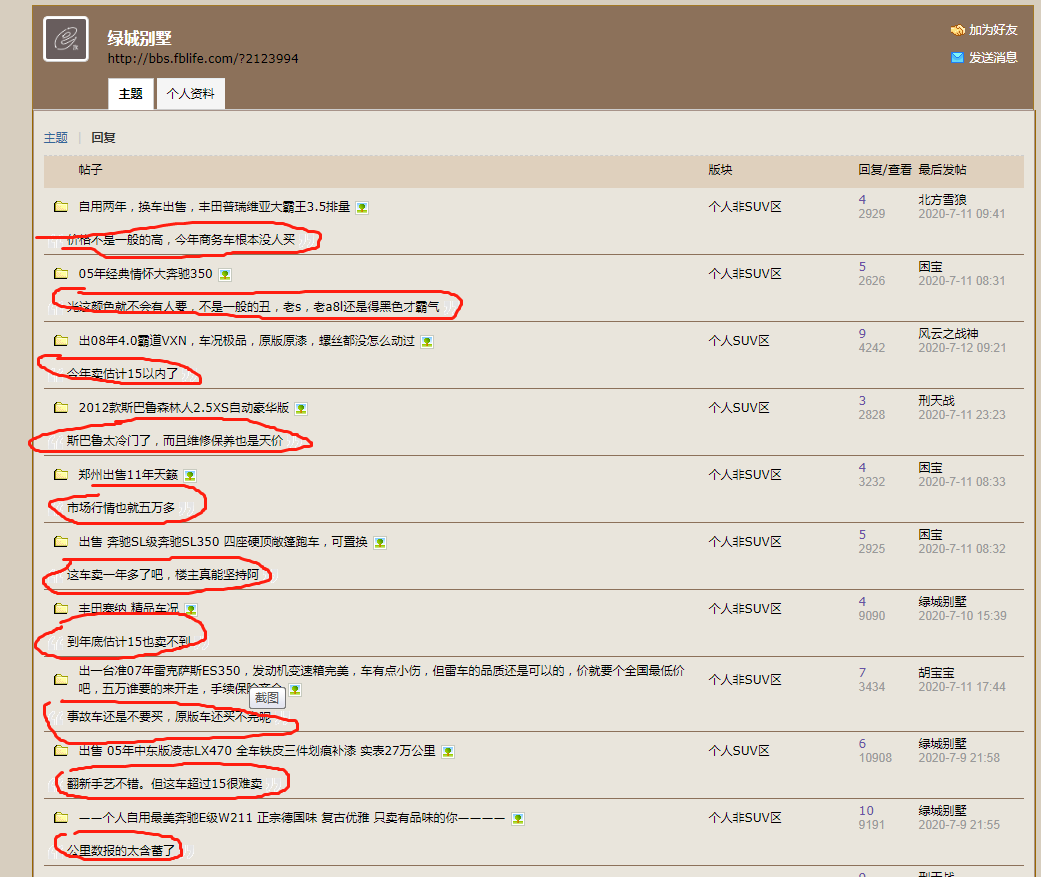Click image attachment icon after 手续保险齐全
Image resolution: width=1041 pixels, height=877 pixels.
coord(295,690)
